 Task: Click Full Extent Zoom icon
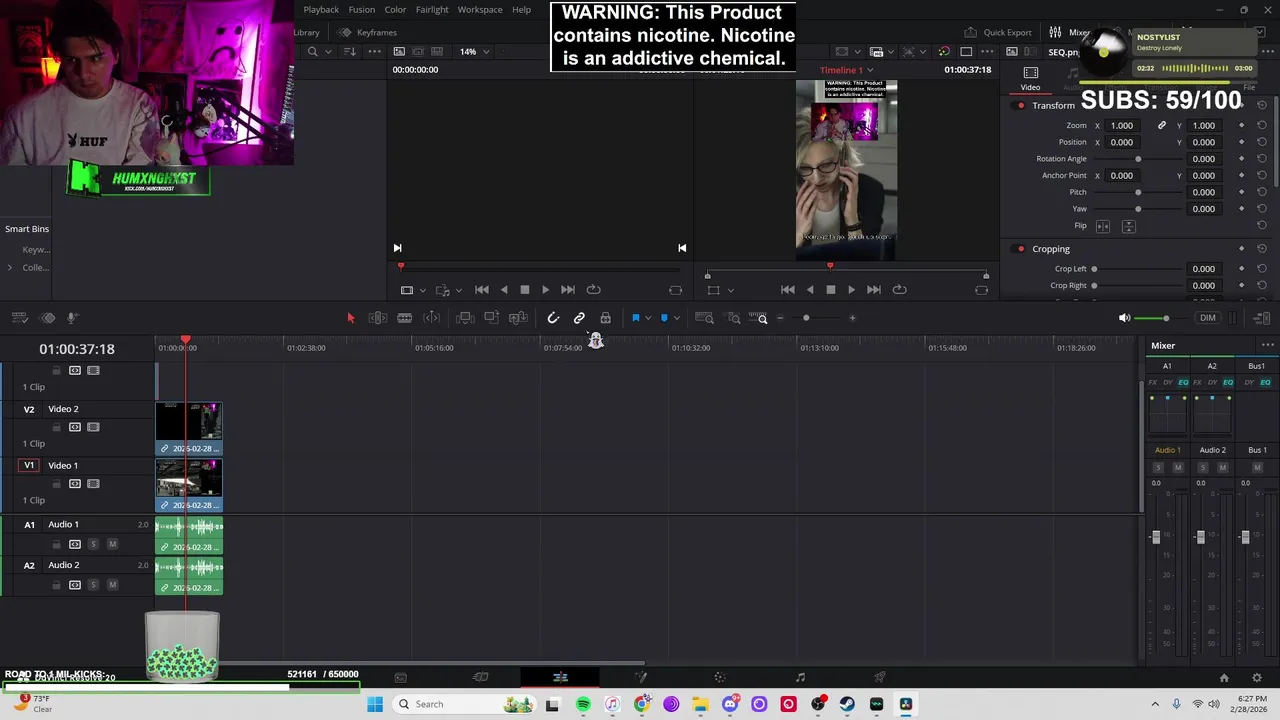pyautogui.click(x=704, y=318)
